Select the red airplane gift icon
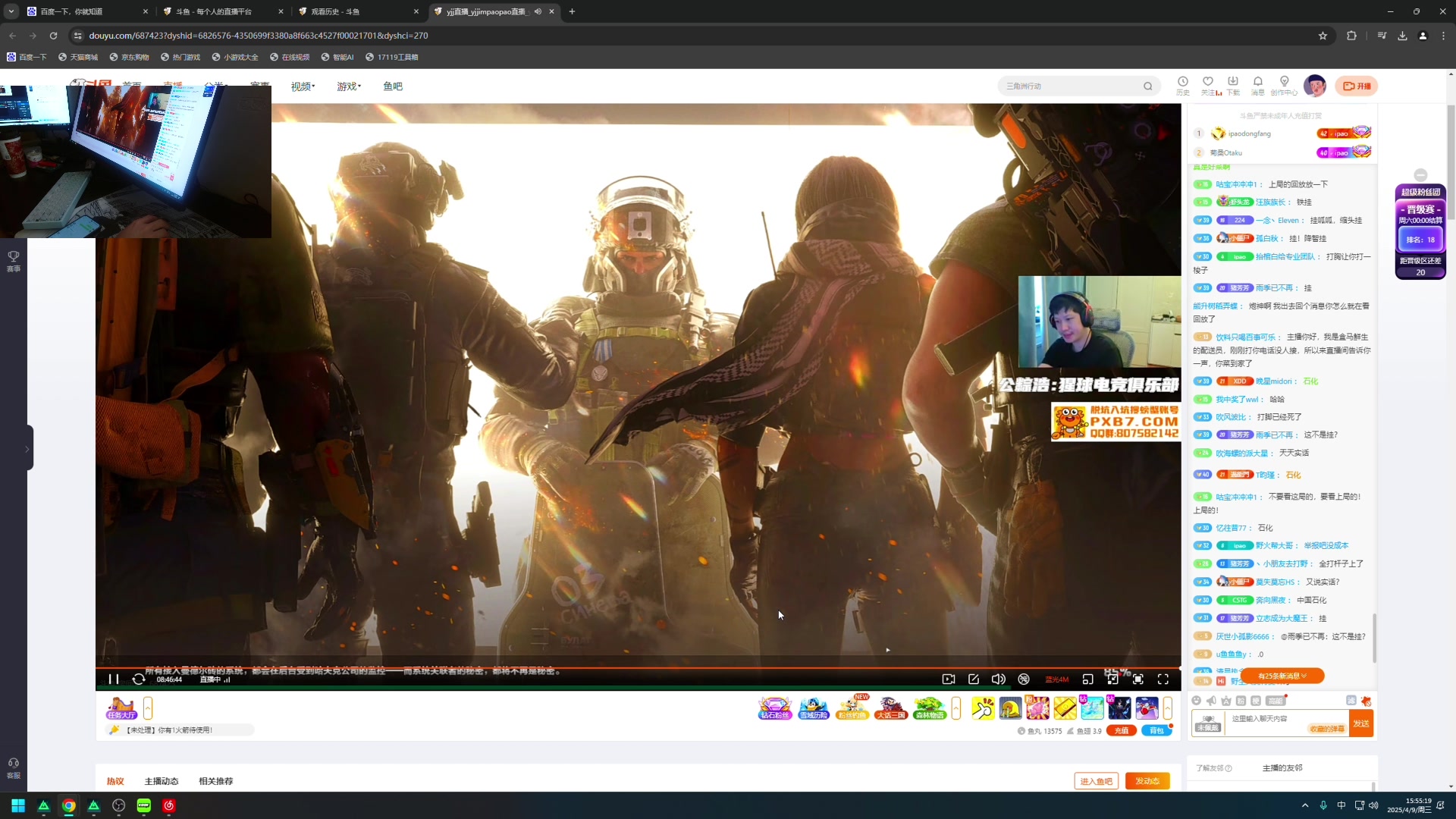 [x=1147, y=708]
